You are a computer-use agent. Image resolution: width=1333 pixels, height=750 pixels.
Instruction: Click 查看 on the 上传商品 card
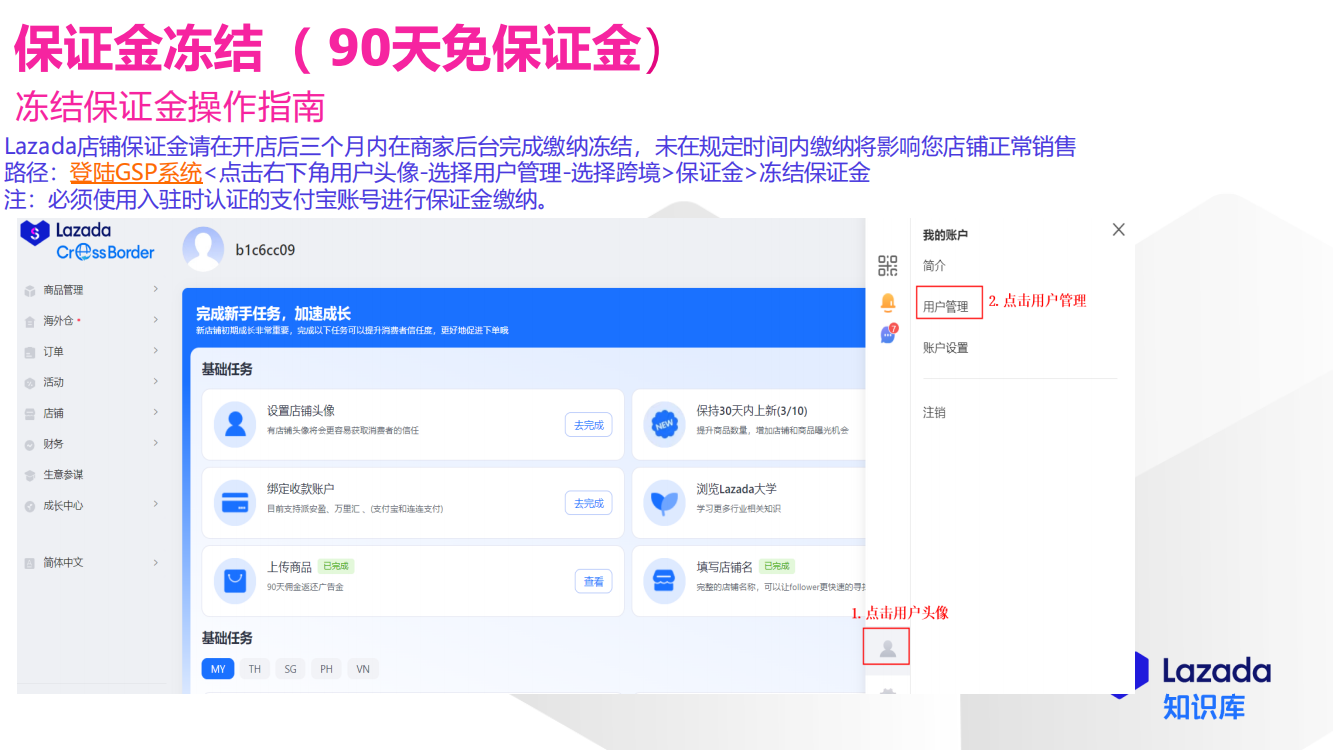pyautogui.click(x=593, y=581)
